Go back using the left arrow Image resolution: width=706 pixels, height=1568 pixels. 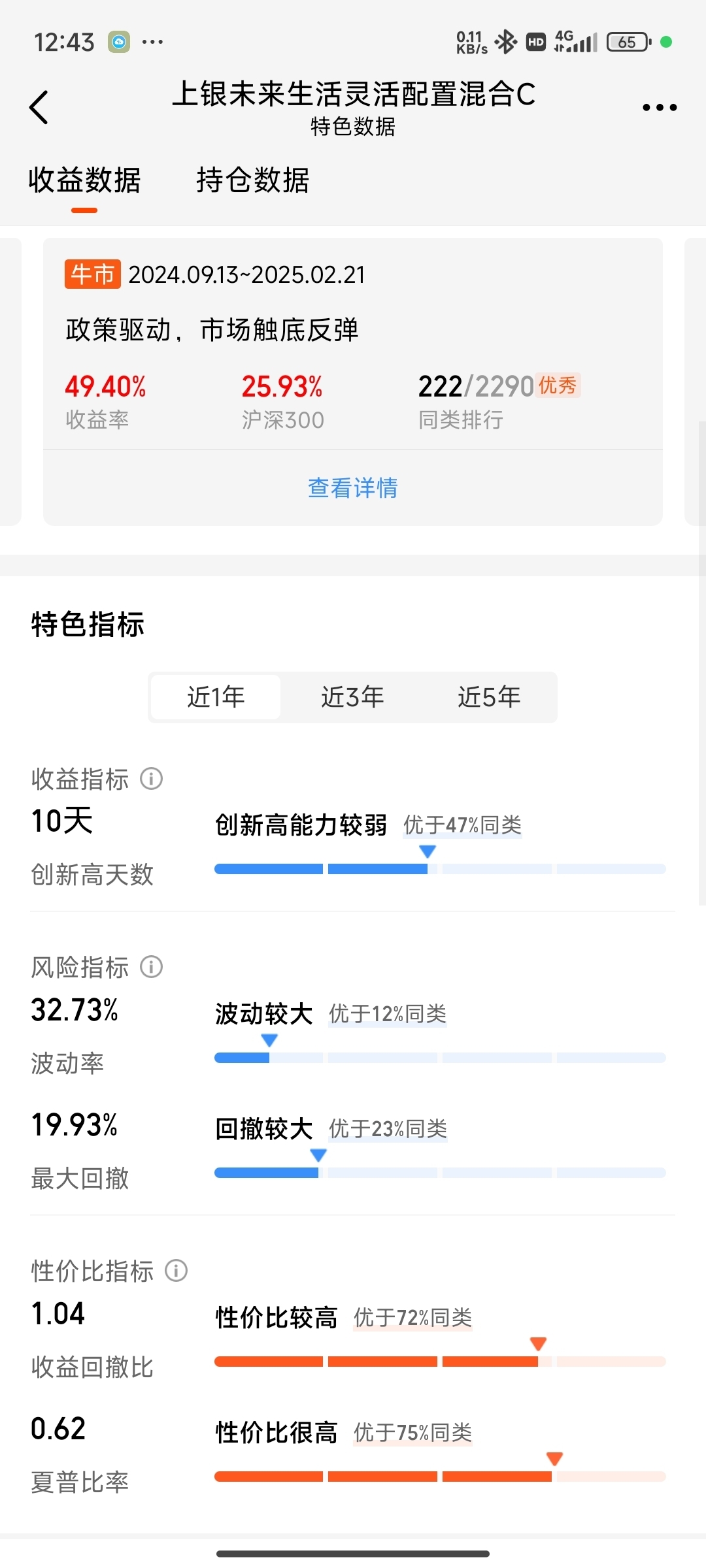(x=39, y=107)
